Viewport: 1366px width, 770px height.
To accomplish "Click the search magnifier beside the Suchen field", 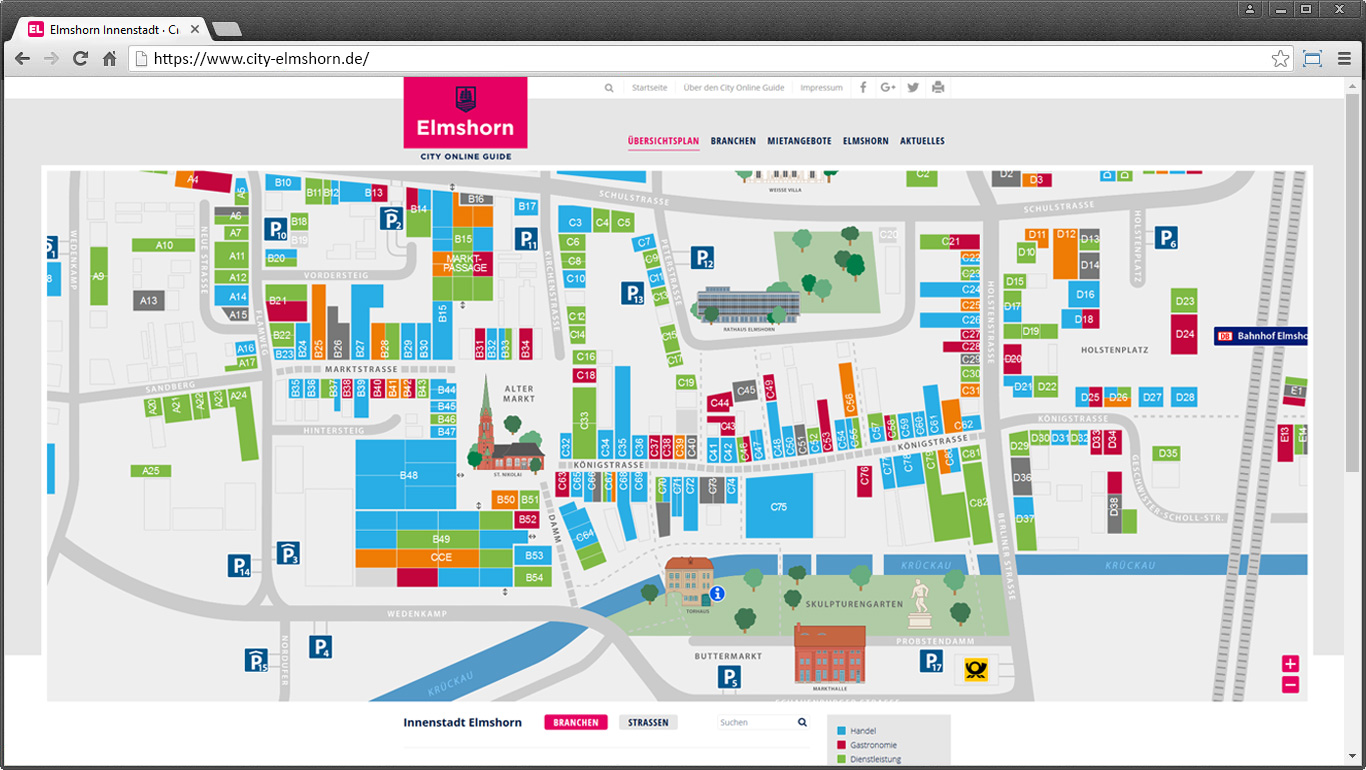I will pyautogui.click(x=802, y=722).
